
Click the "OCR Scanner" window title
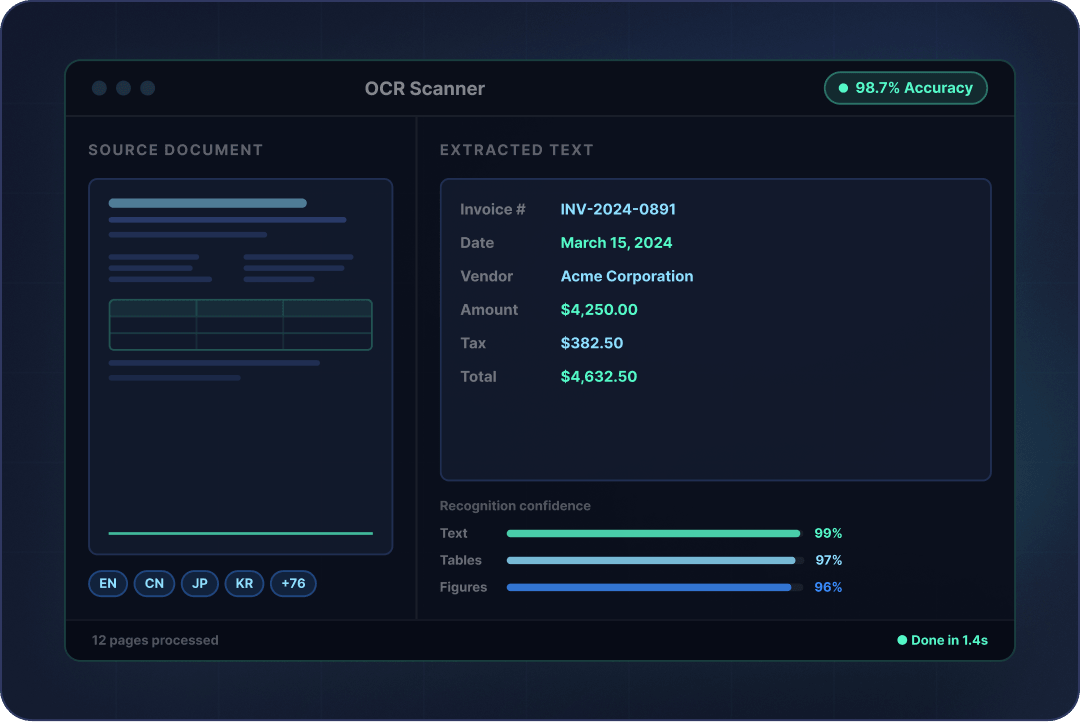[x=424, y=88]
